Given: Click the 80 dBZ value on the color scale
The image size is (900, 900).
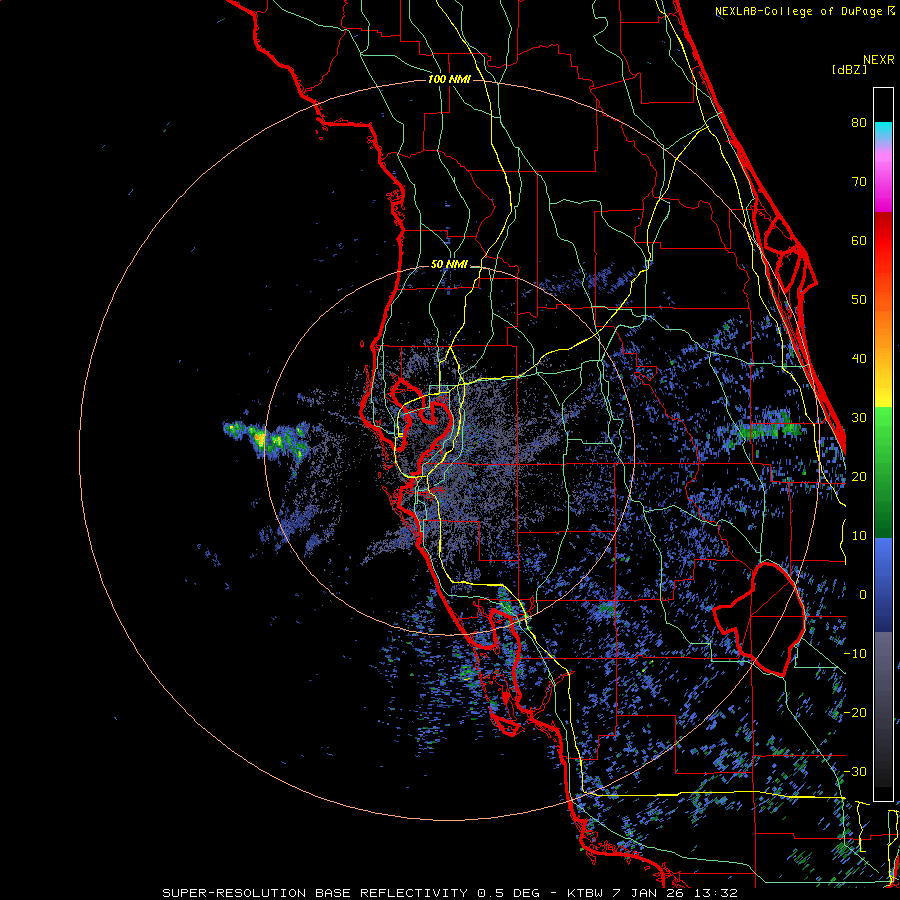Looking at the screenshot, I should (859, 122).
